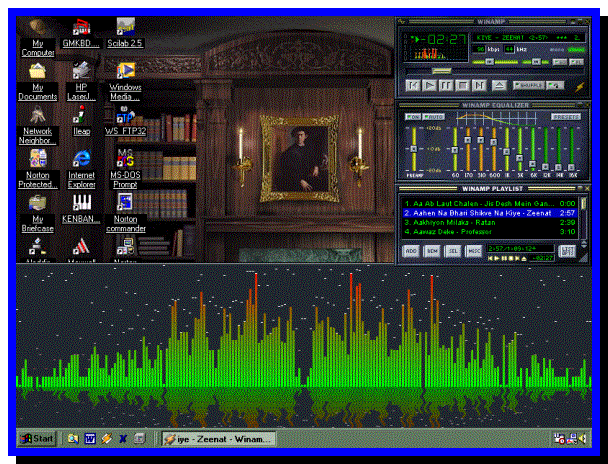Click Microsoft Word quick launch icon

click(90, 439)
